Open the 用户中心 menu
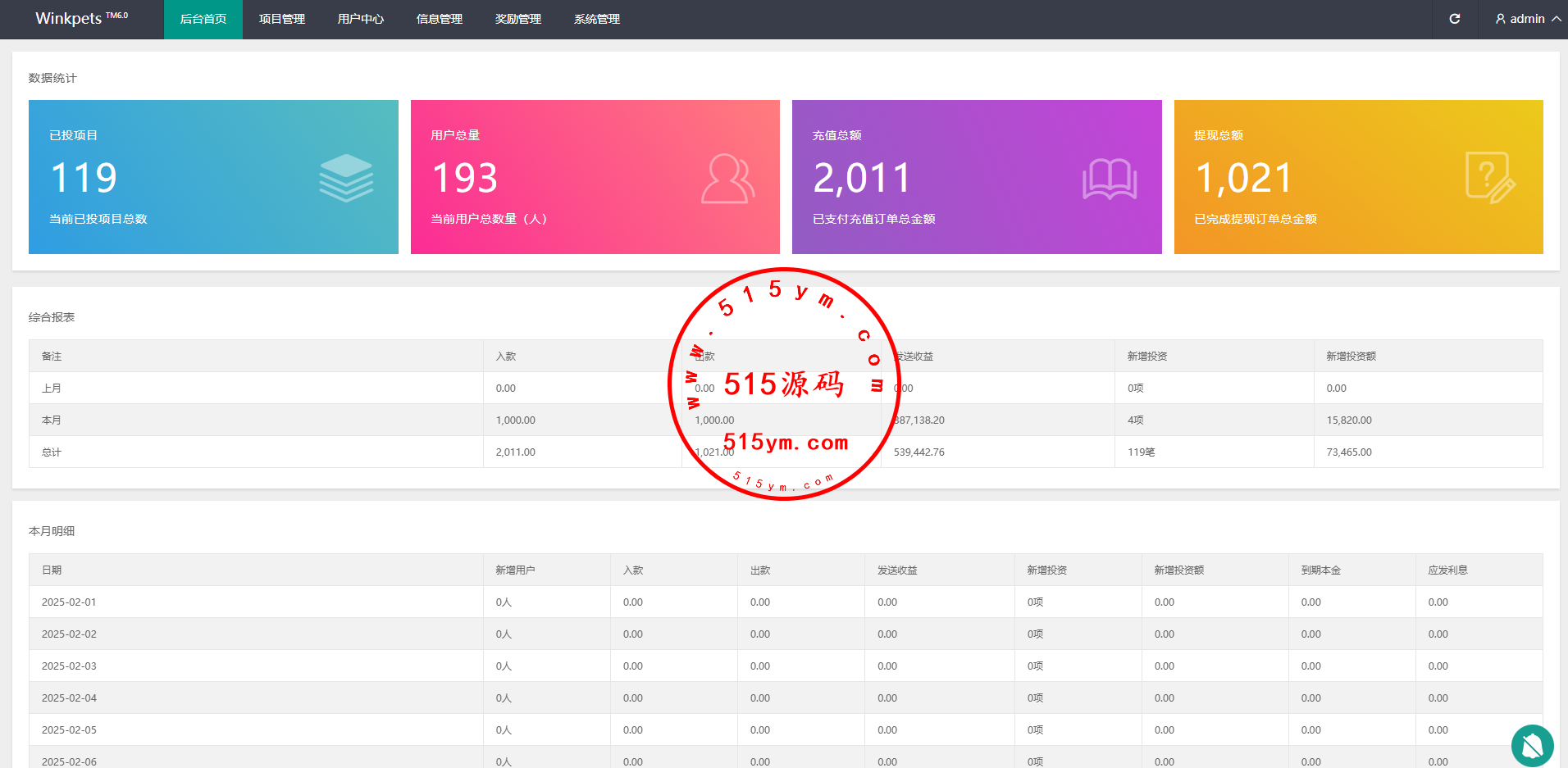 [x=361, y=19]
